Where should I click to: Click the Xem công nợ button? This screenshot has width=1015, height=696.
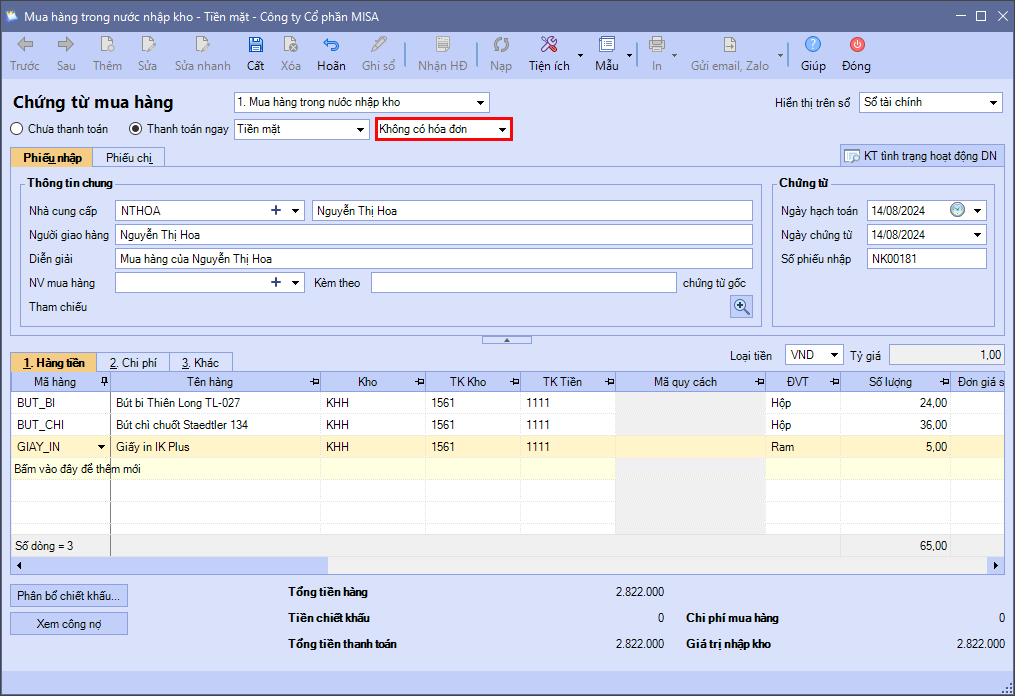[69, 624]
